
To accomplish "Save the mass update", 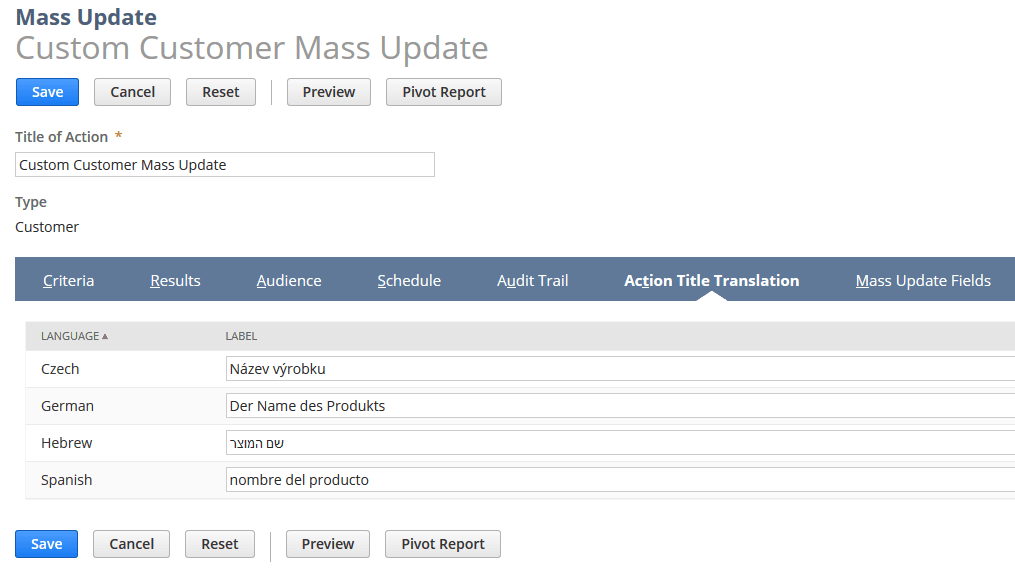I will 46,91.
